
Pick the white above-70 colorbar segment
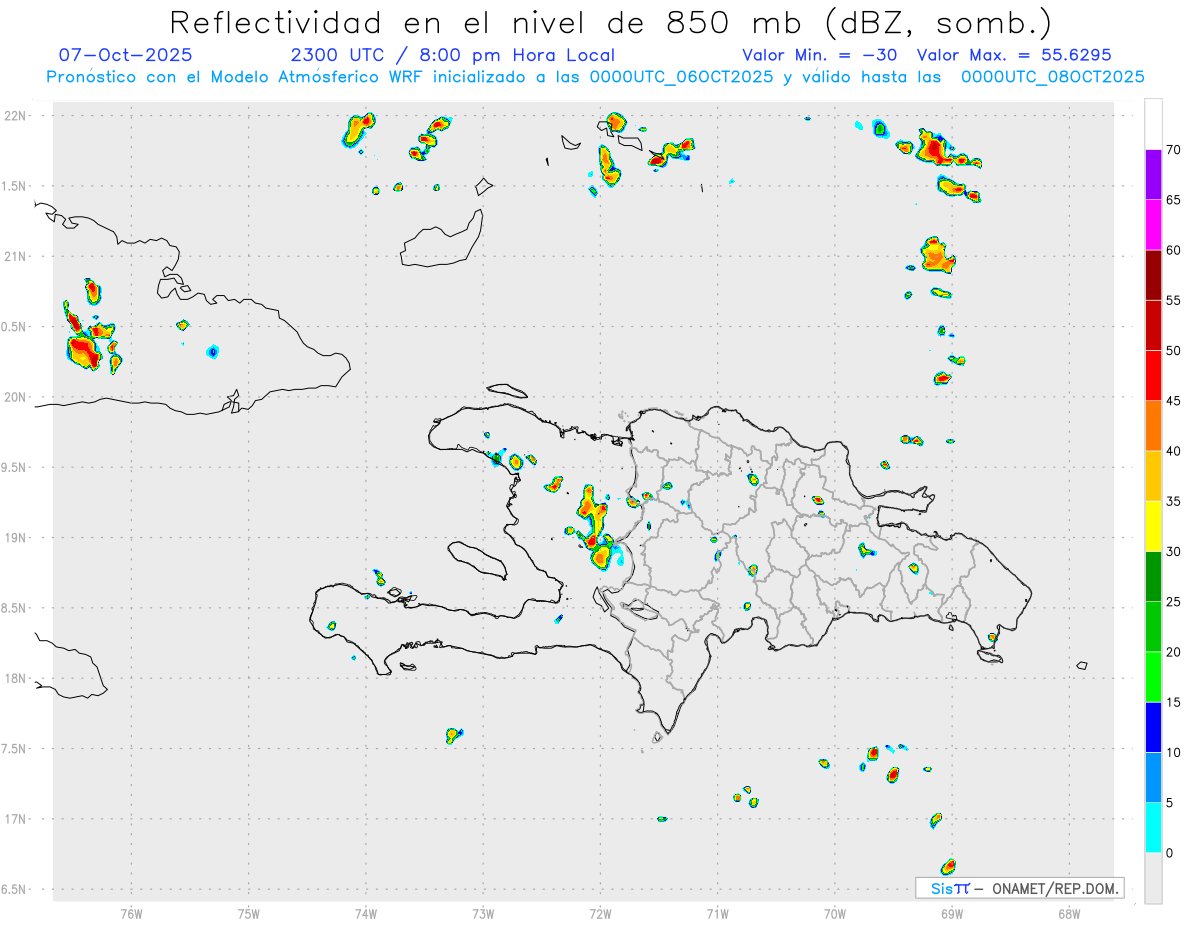(x=1153, y=124)
